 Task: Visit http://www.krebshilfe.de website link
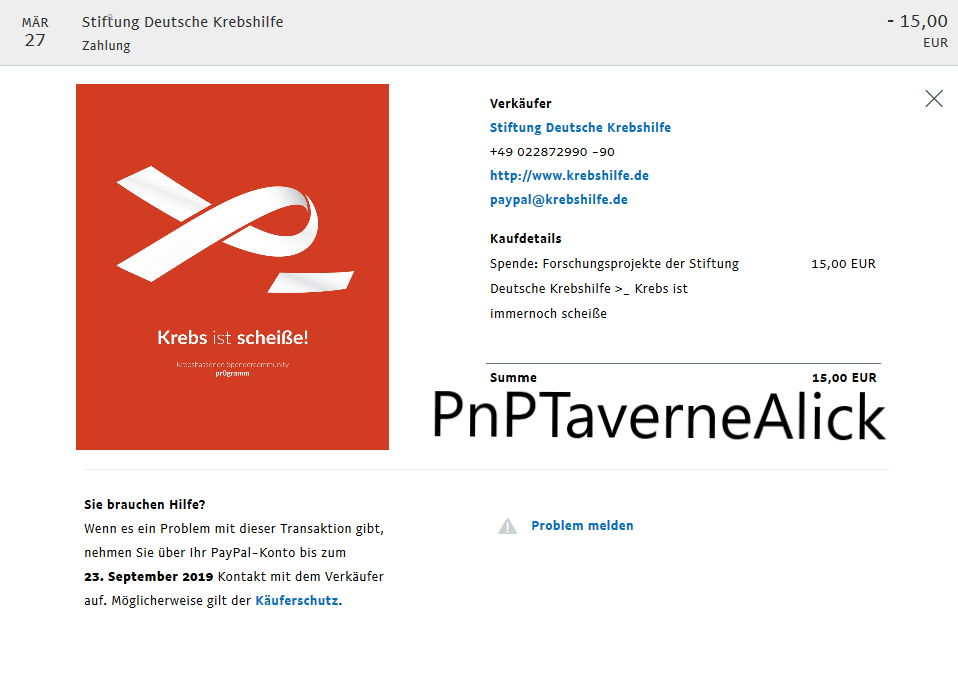pyautogui.click(x=569, y=175)
